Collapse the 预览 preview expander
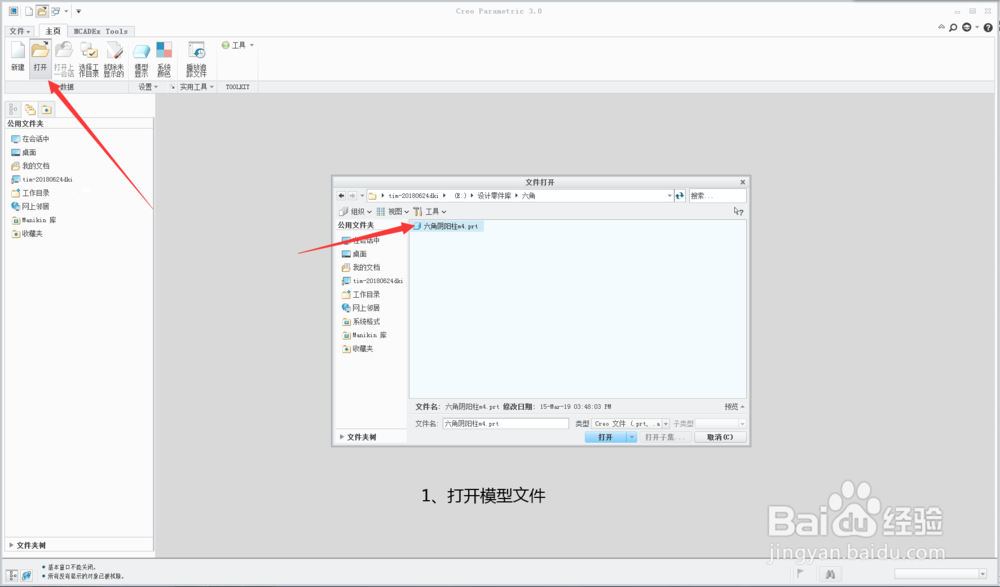 (734, 406)
